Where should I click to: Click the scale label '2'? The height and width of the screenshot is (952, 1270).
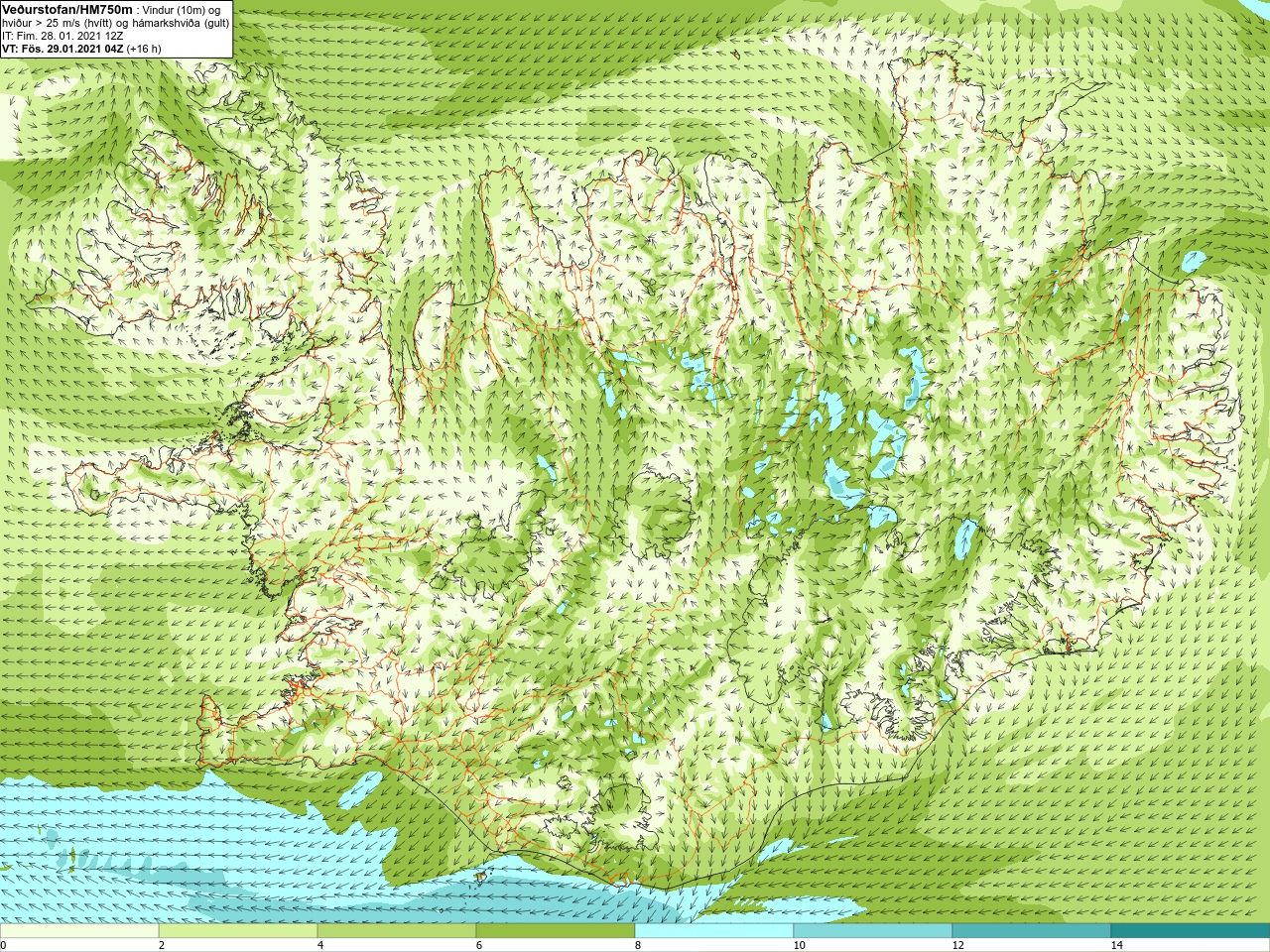162,945
